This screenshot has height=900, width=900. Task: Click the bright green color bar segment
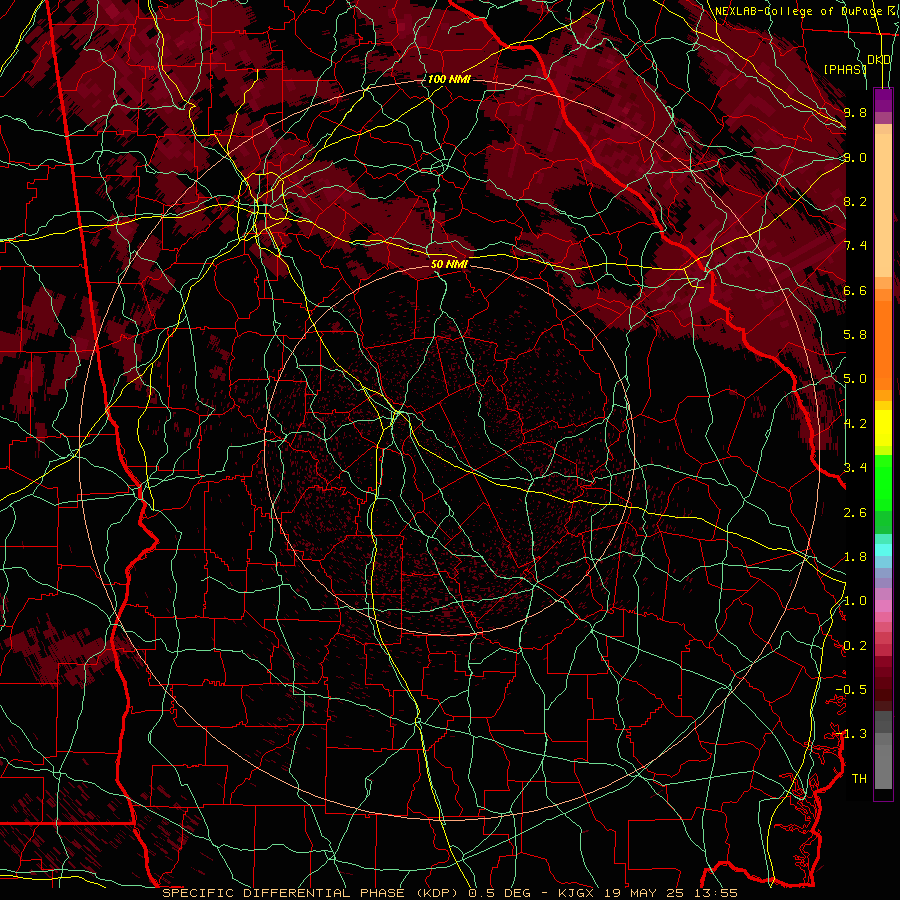[x=883, y=482]
